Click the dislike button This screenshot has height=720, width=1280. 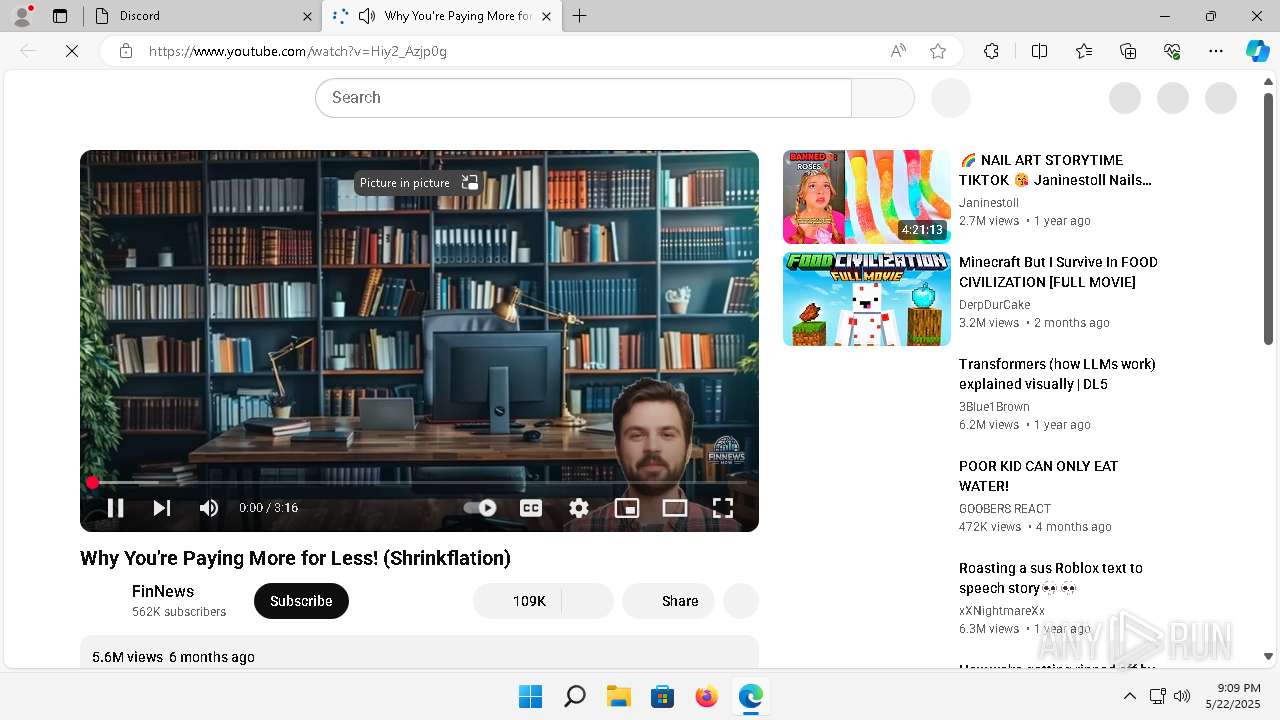[588, 601]
